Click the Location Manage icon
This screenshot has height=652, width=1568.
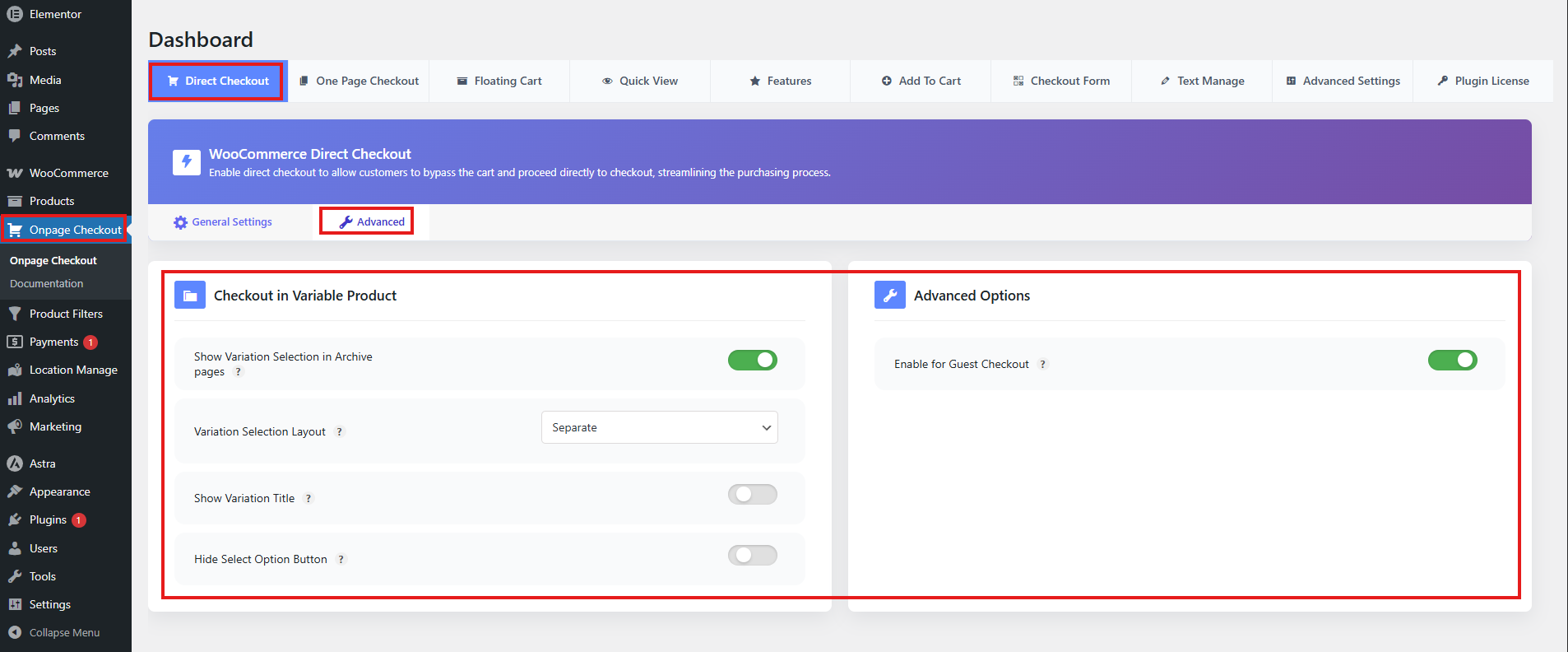tap(15, 370)
